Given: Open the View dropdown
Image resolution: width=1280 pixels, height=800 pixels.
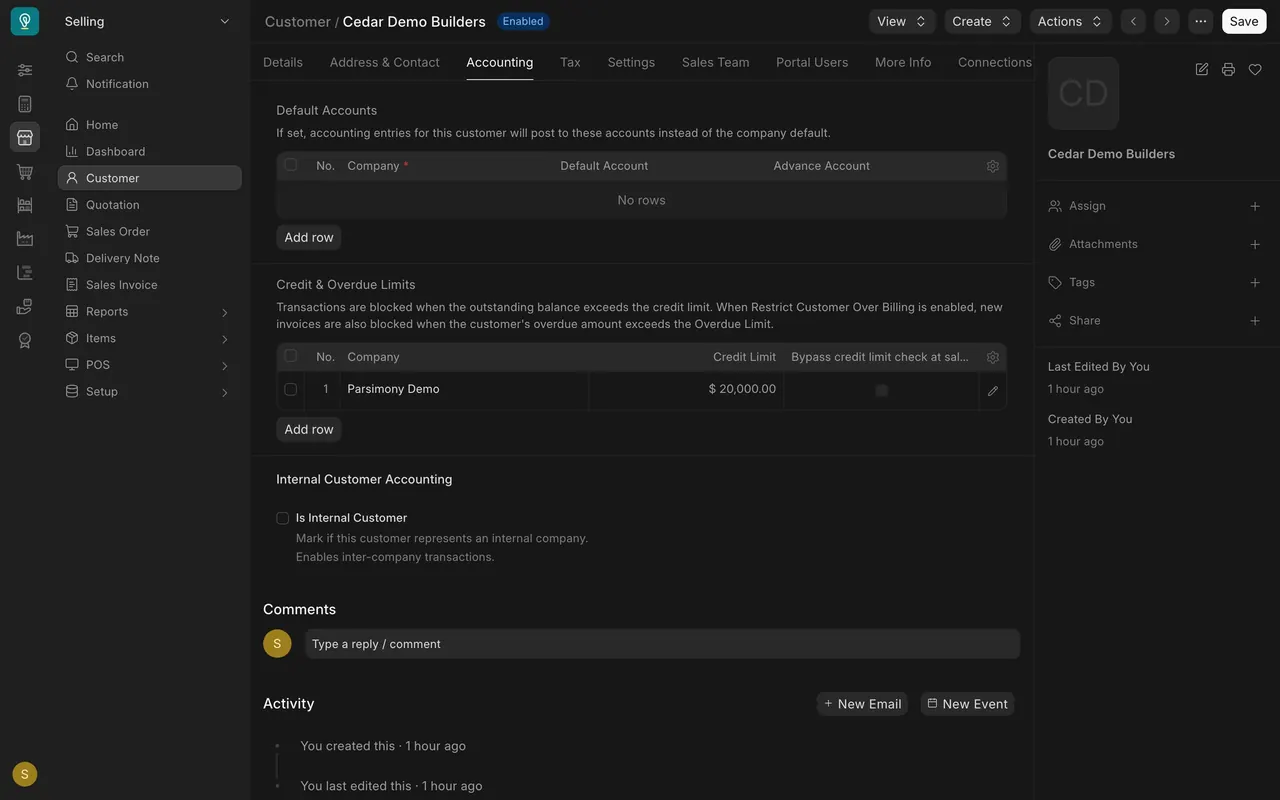Looking at the screenshot, I should pyautogui.click(x=902, y=21).
